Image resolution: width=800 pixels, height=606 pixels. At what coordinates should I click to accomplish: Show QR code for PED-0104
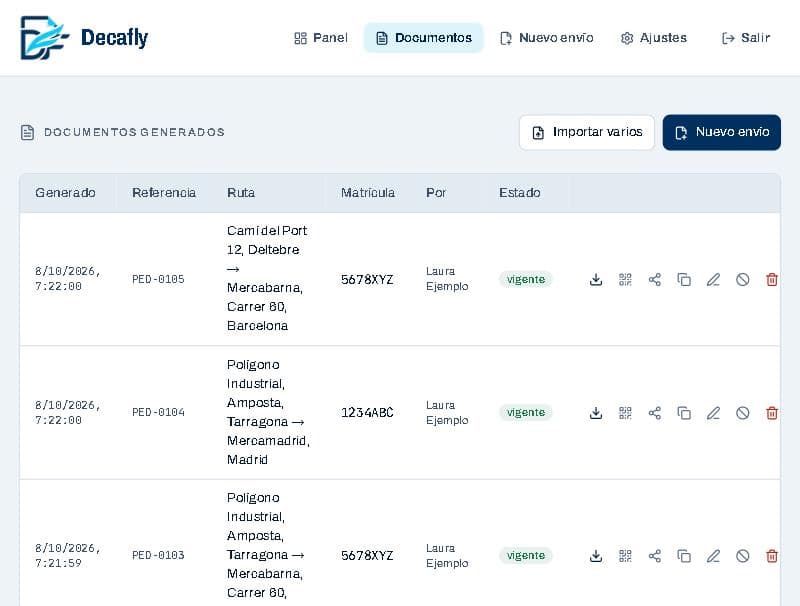tap(625, 413)
